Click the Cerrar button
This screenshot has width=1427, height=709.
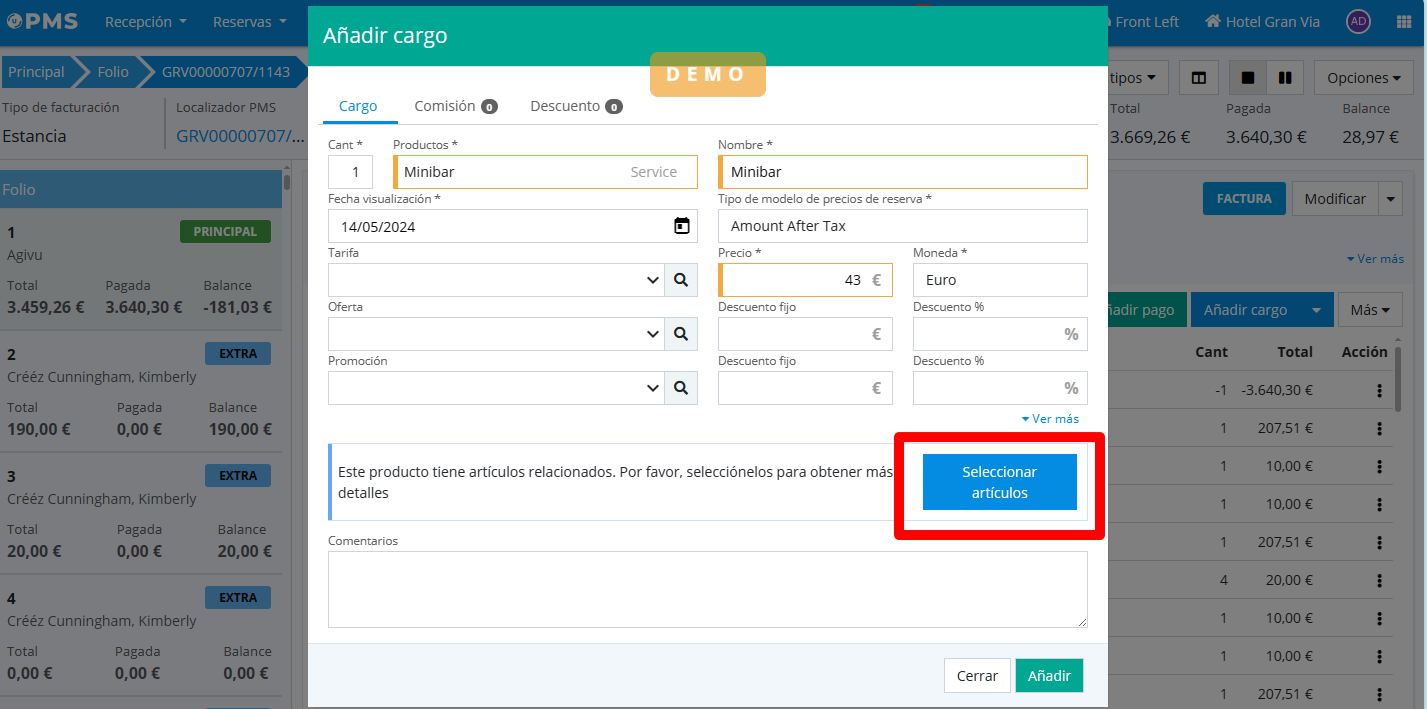pyautogui.click(x=976, y=676)
